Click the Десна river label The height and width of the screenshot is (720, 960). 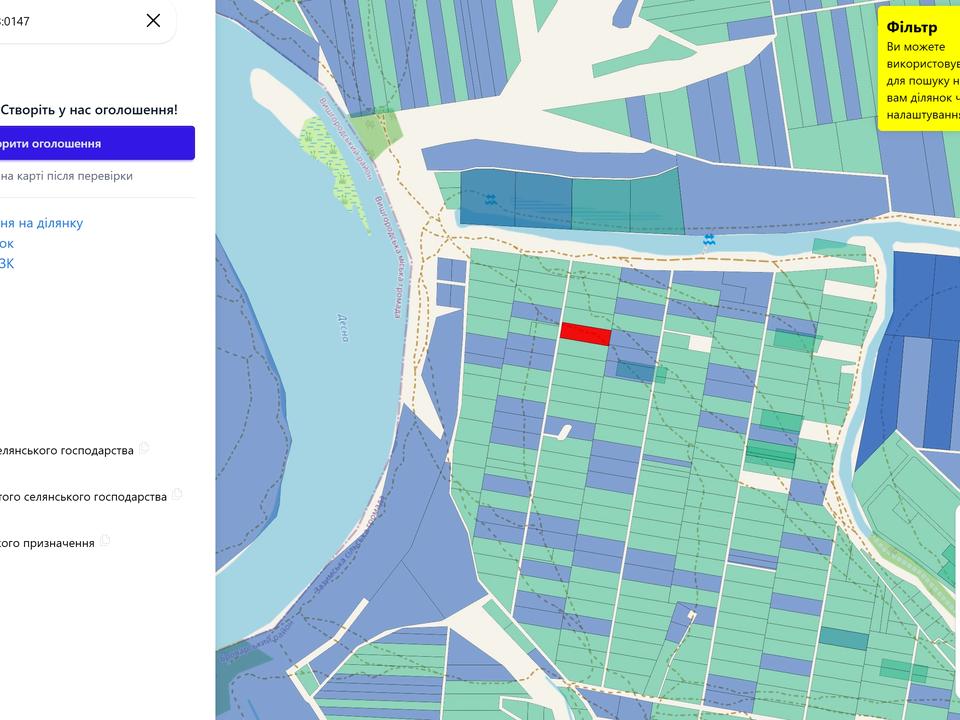point(343,328)
